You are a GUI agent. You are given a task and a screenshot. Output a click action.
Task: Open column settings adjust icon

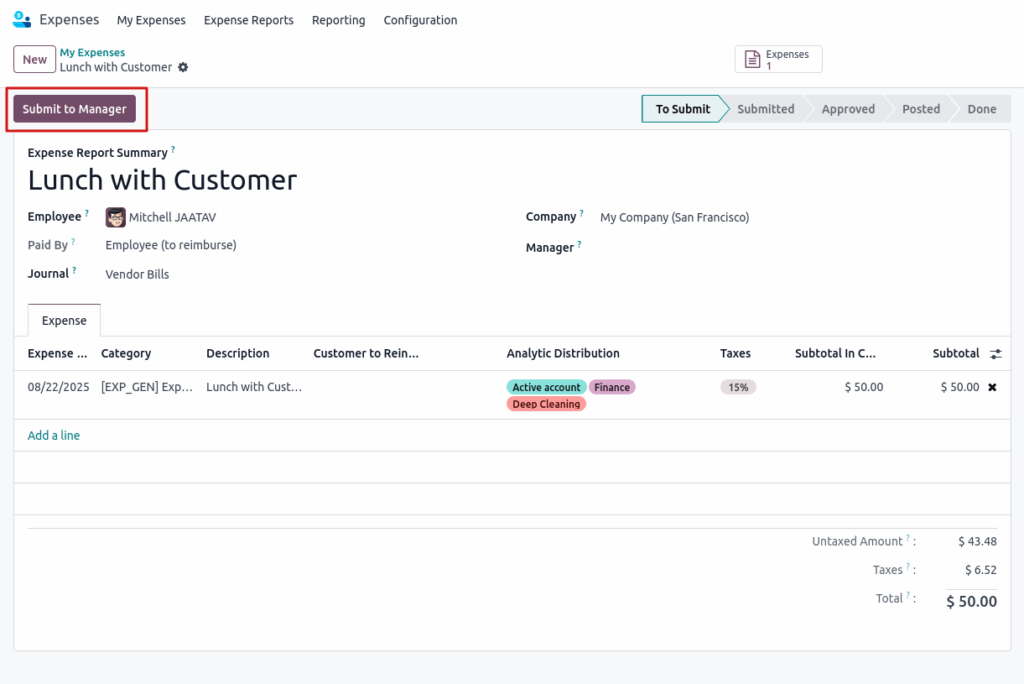(995, 354)
